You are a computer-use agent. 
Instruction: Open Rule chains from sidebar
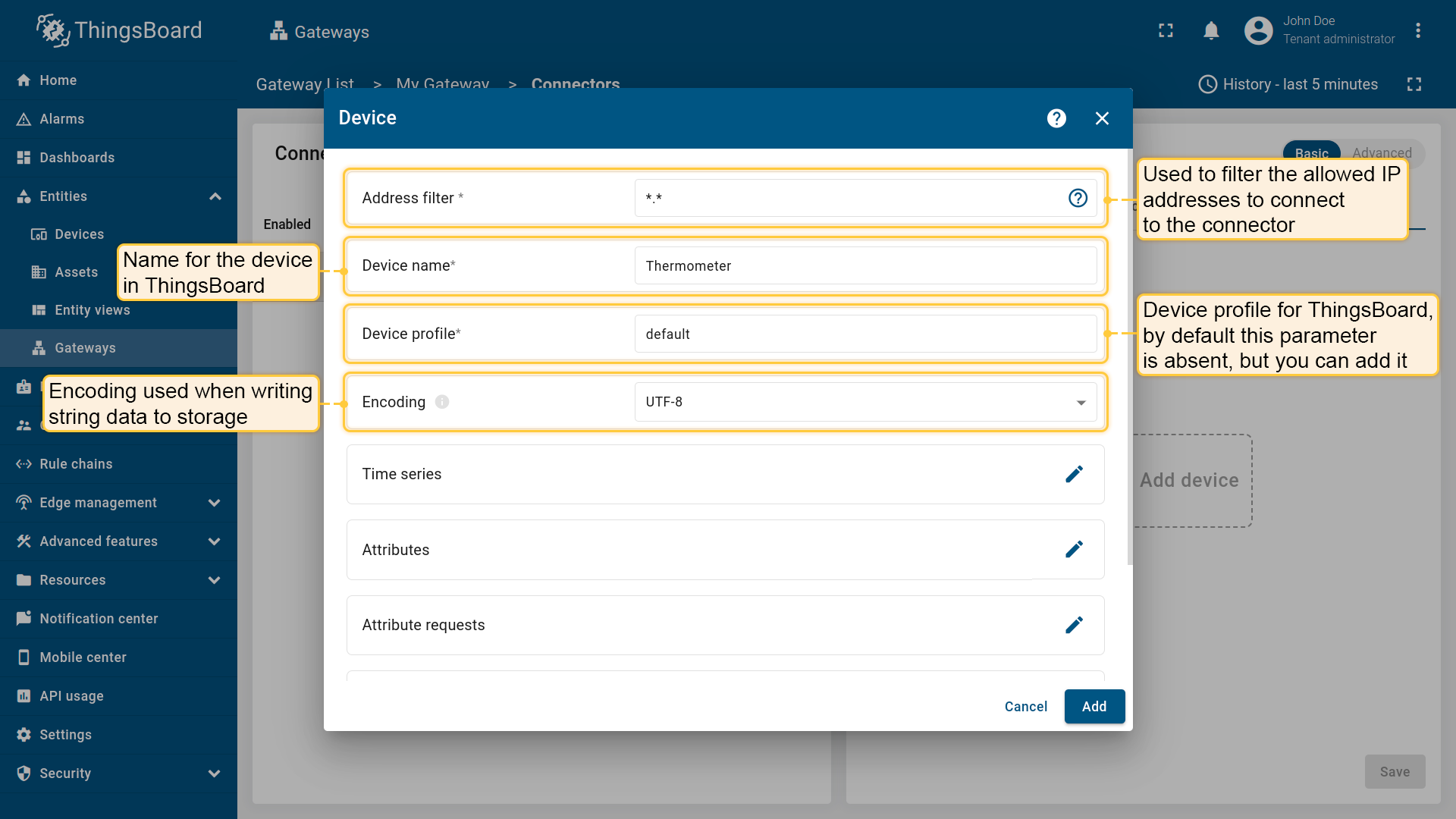click(76, 464)
